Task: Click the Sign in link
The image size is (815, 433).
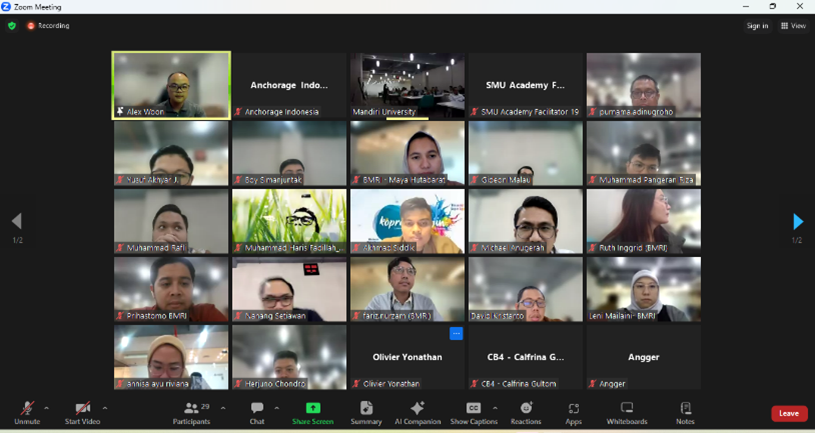Action: tap(757, 26)
